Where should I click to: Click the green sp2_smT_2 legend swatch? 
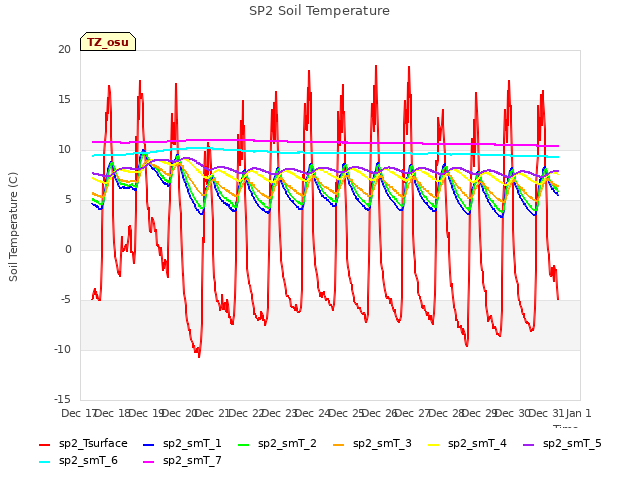243,444
